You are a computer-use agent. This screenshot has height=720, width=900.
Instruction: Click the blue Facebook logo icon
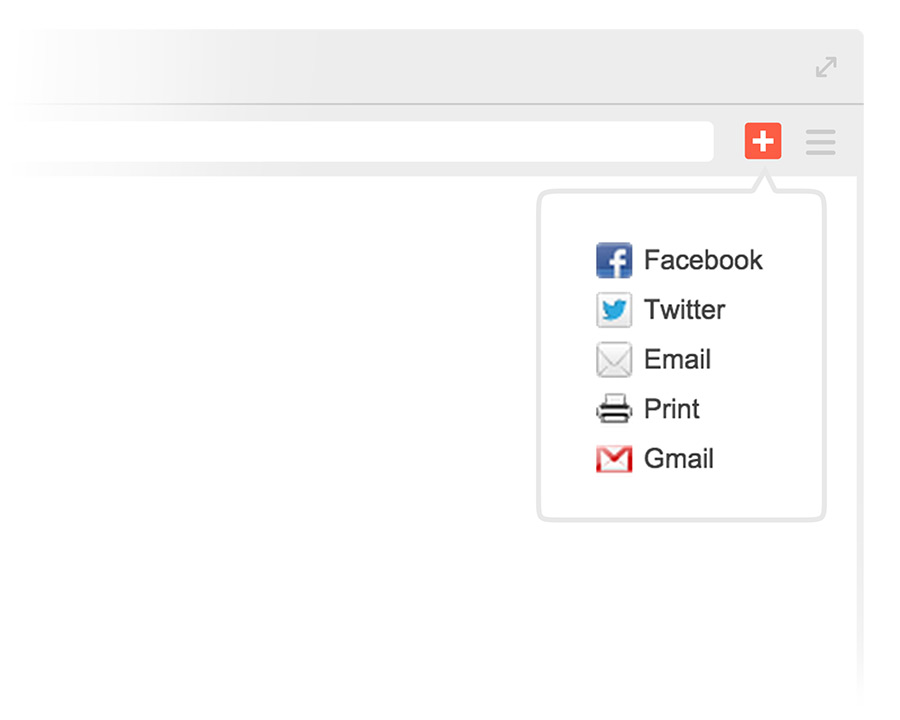point(614,260)
